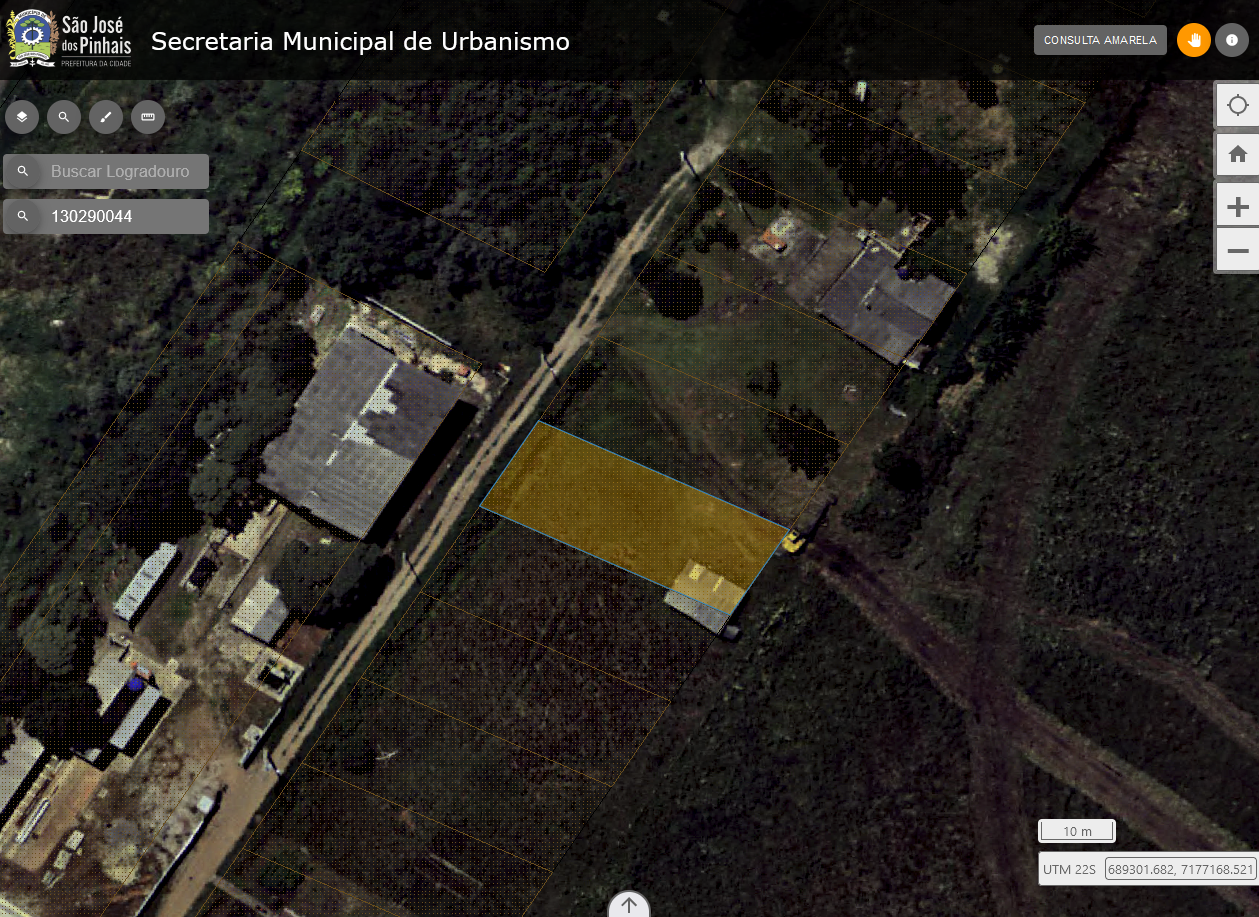Screen dimensions: 1259x917
Task: Activate the orange hand pan tool
Action: coord(1194,40)
